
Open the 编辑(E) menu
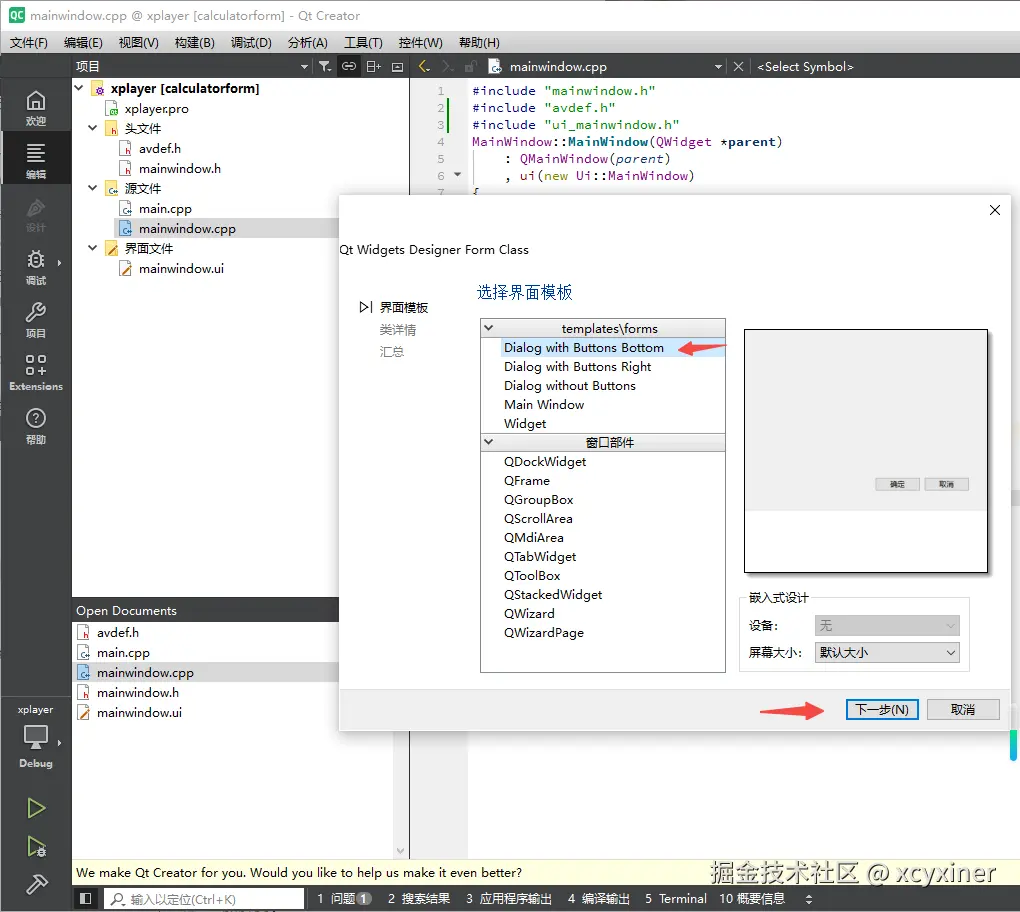[x=83, y=42]
